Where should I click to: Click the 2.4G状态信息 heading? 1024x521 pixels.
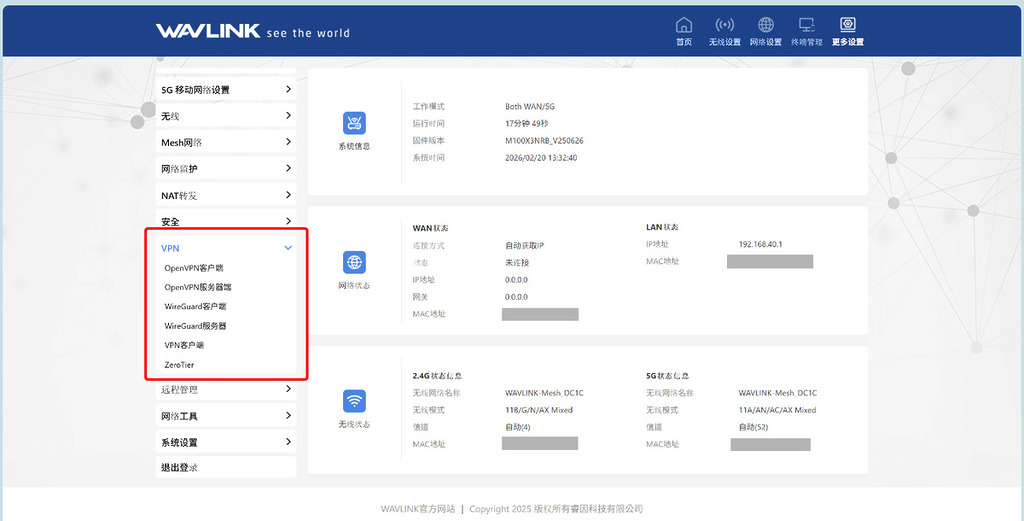click(x=437, y=376)
